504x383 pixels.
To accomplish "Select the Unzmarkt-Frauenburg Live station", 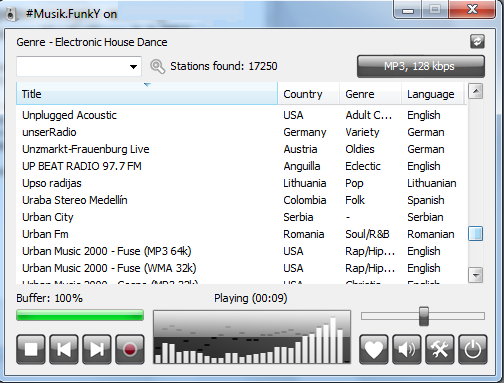I will pyautogui.click(x=242, y=149).
